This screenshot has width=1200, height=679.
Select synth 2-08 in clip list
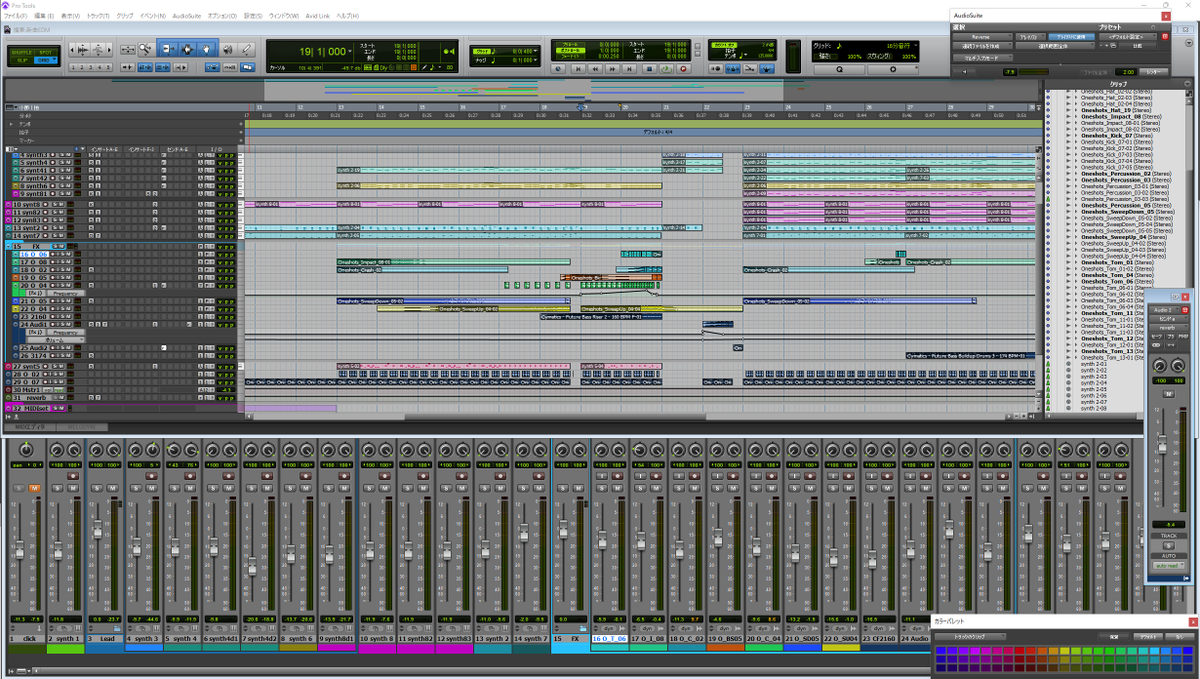point(1093,408)
